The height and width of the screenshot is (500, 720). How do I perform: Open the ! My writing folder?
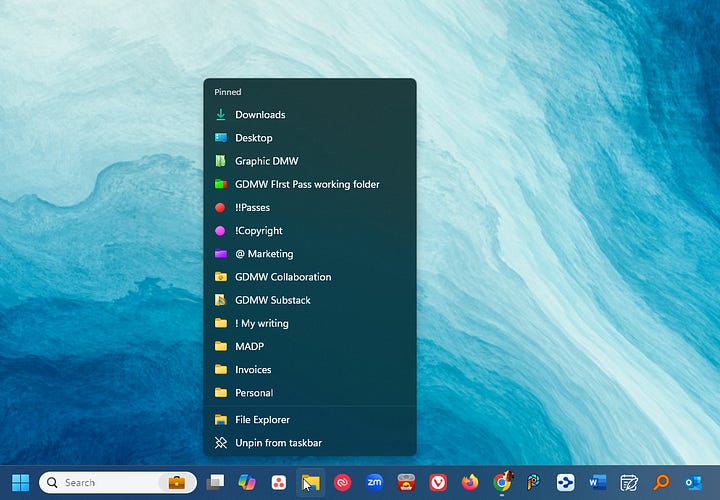click(x=310, y=323)
